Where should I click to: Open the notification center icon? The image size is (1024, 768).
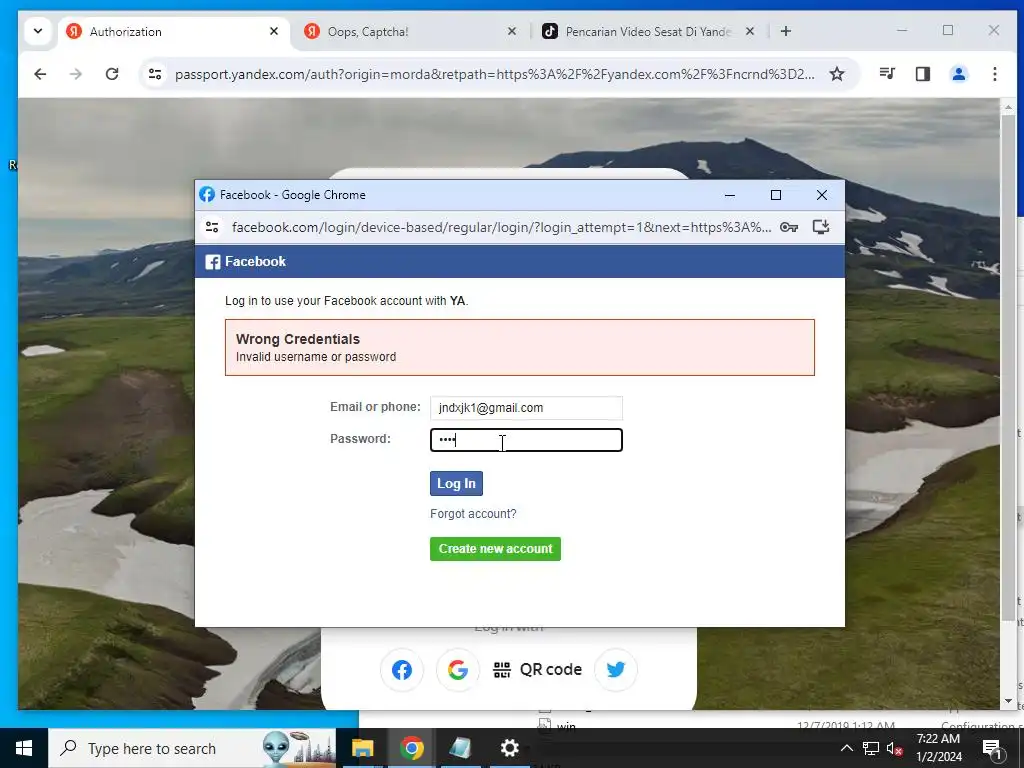992,748
